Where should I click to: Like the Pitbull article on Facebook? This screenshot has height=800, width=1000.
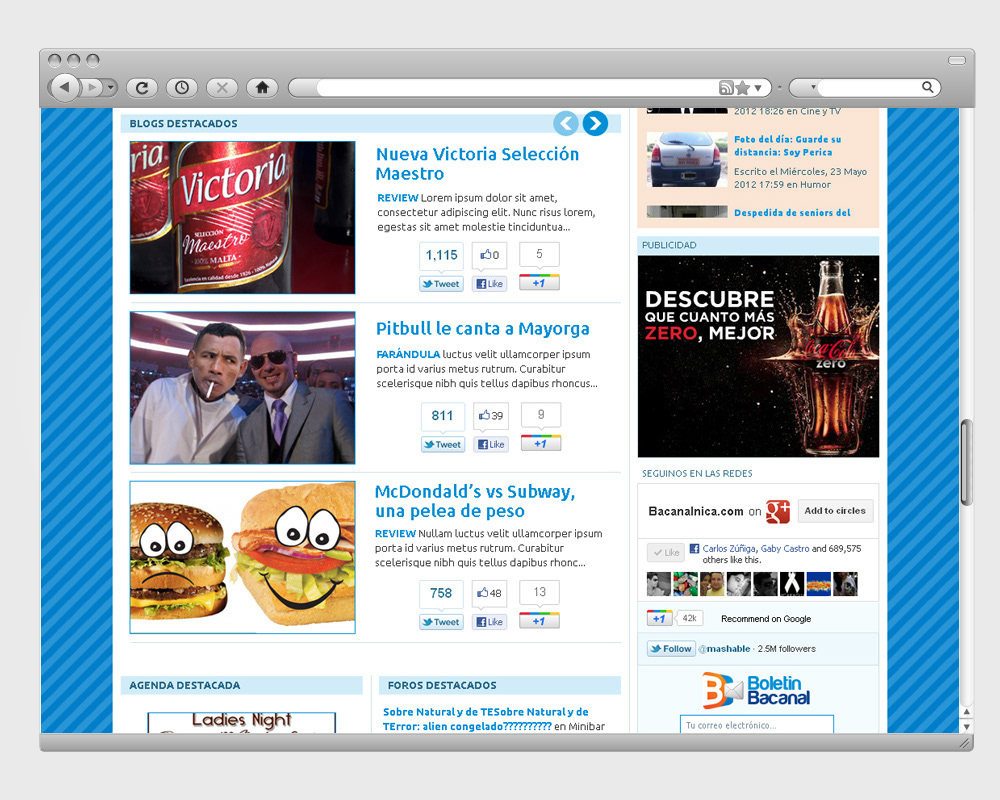(x=491, y=445)
